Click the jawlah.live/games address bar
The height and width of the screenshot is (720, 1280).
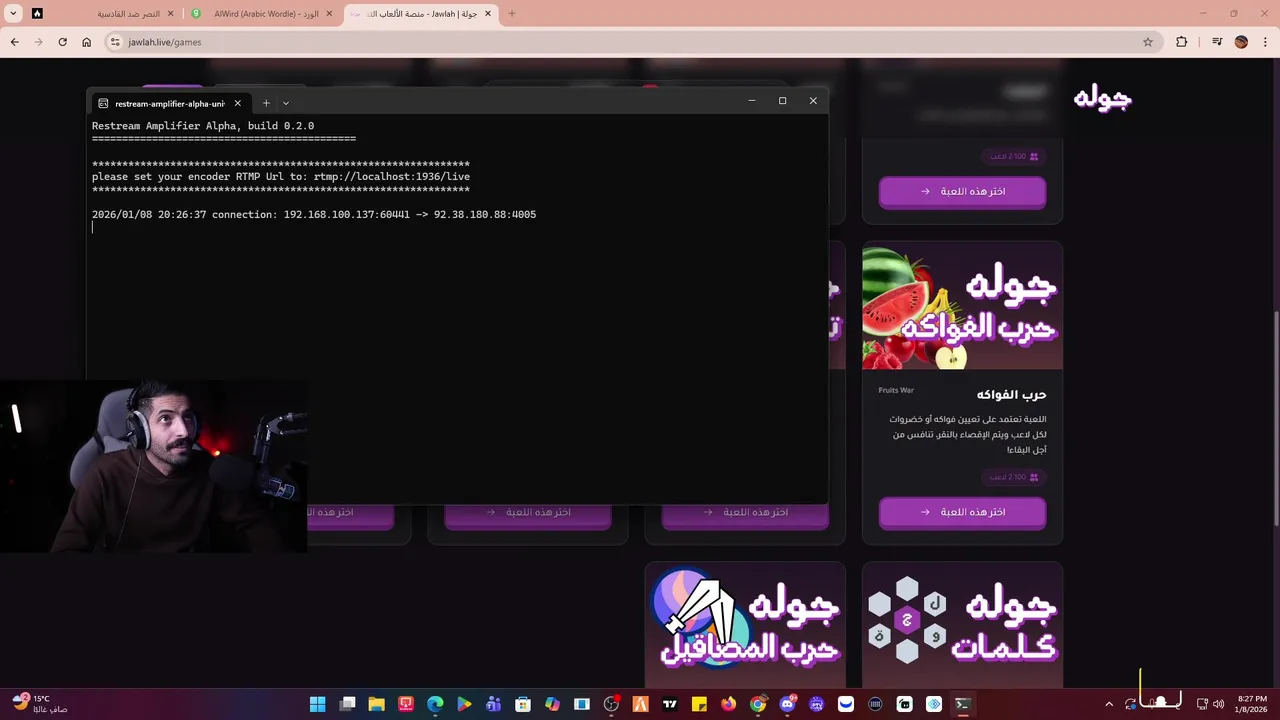click(630, 42)
